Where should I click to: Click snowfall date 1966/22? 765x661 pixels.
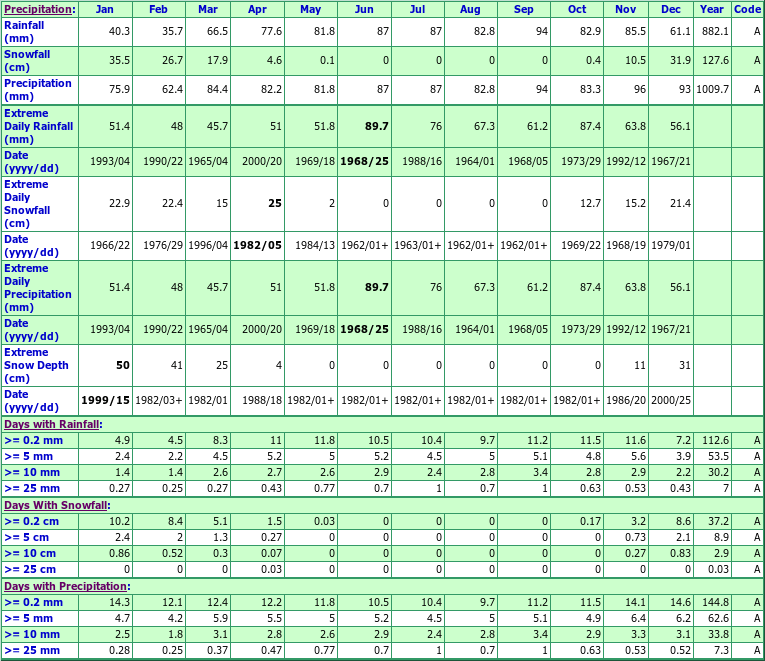110,245
